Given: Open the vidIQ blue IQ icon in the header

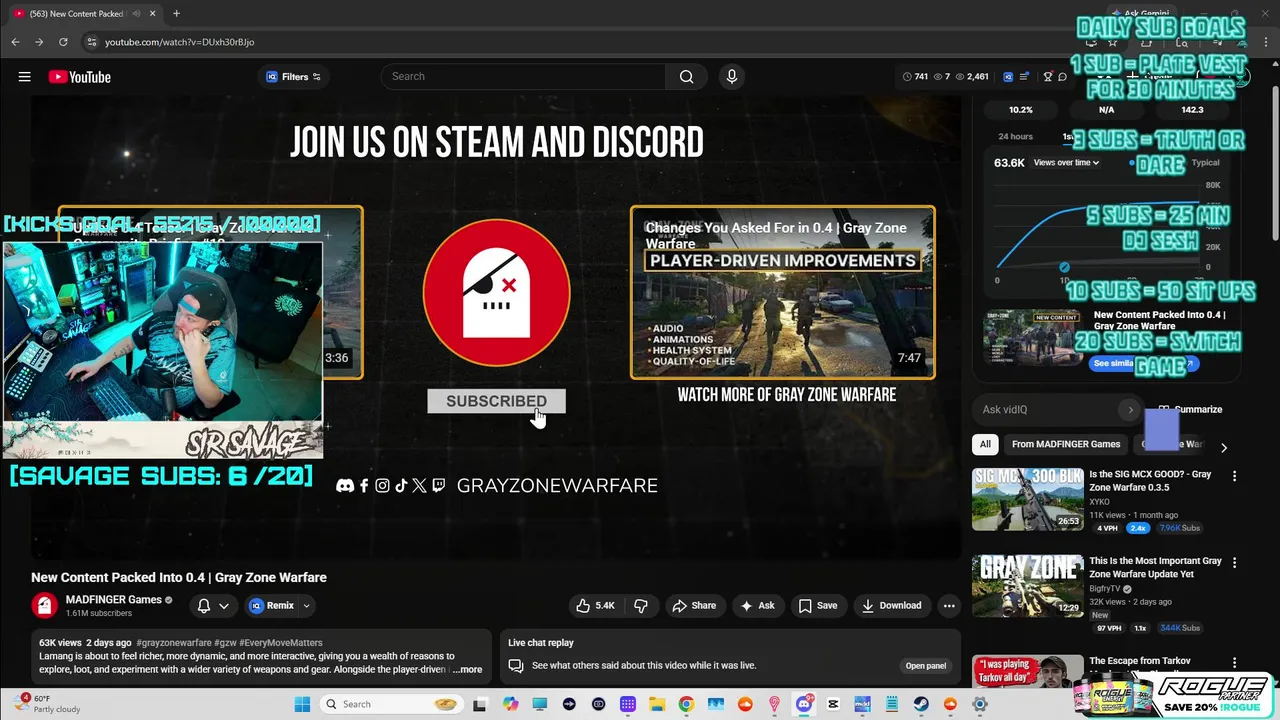Looking at the screenshot, I should pyautogui.click(x=1008, y=77).
